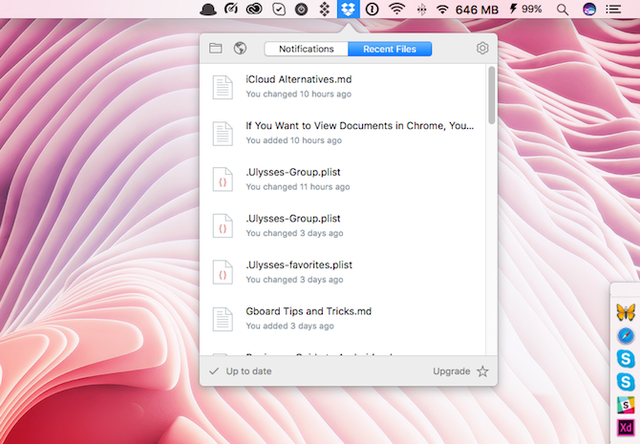Click the Creative Cloud menu bar icon

click(255, 9)
